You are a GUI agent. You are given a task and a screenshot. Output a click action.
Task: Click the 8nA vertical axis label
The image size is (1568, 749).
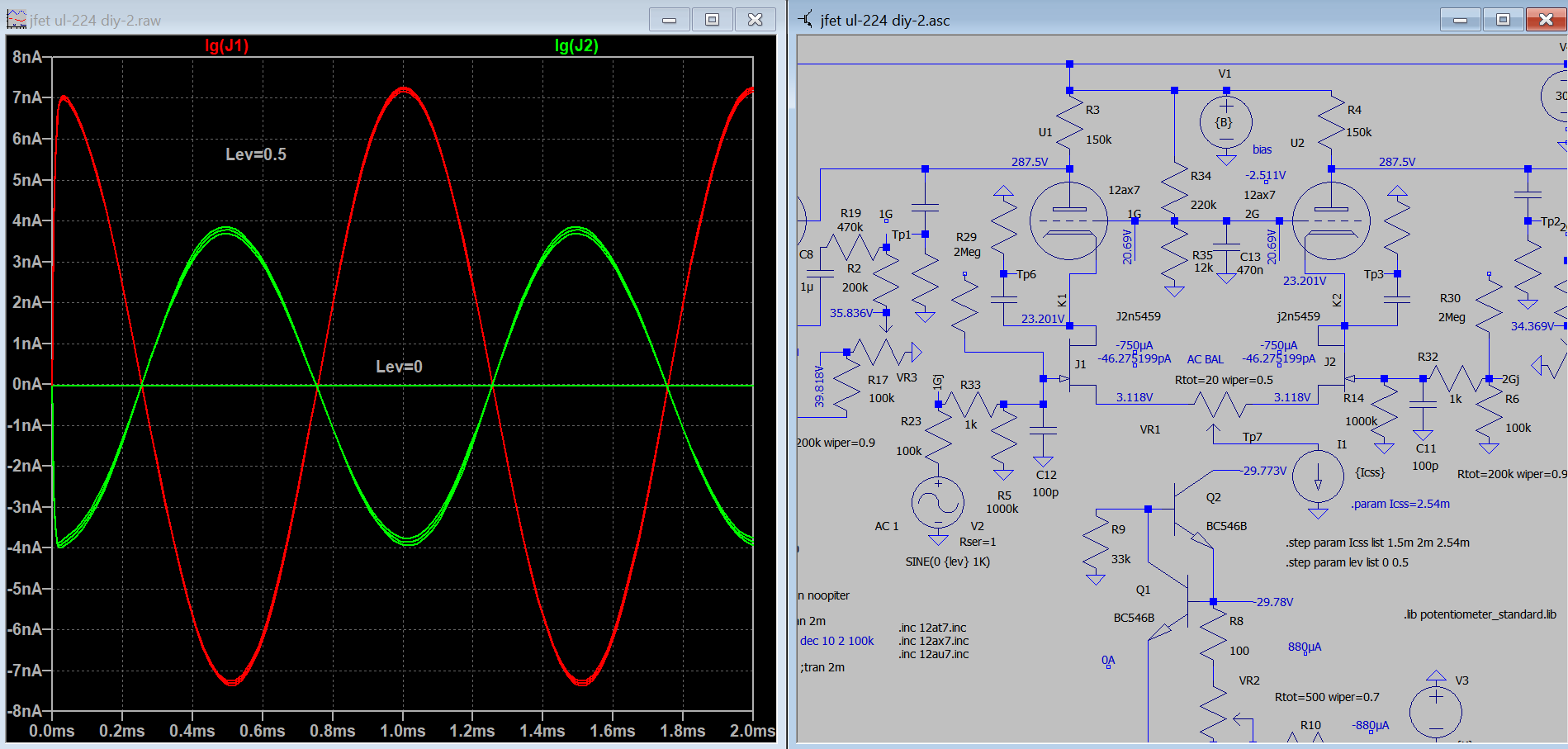[x=27, y=57]
